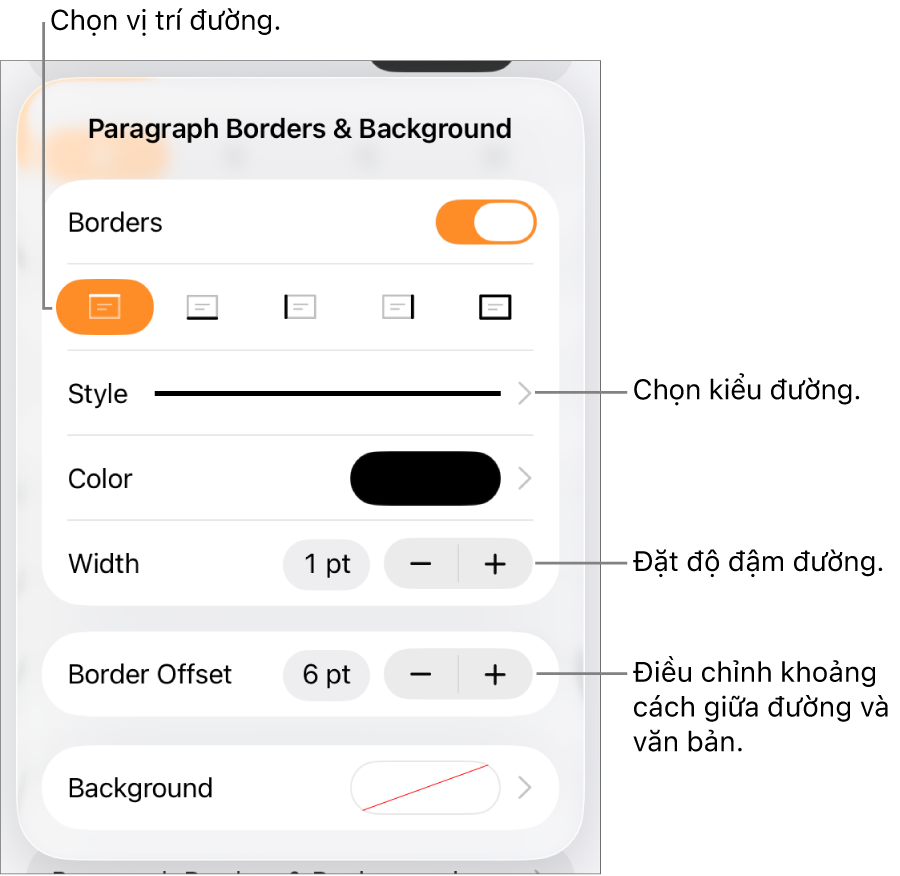Click the solid line Style preview
This screenshot has width=900, height=876.
coord(328,394)
